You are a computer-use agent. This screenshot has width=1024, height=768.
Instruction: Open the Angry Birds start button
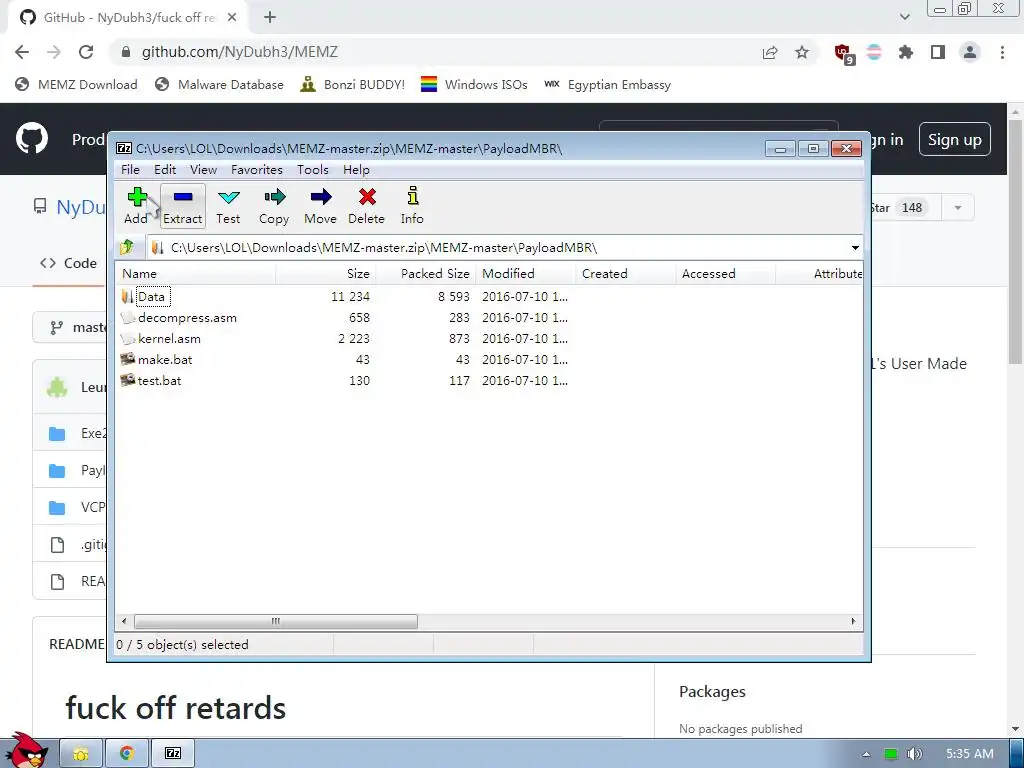pyautogui.click(x=26, y=751)
